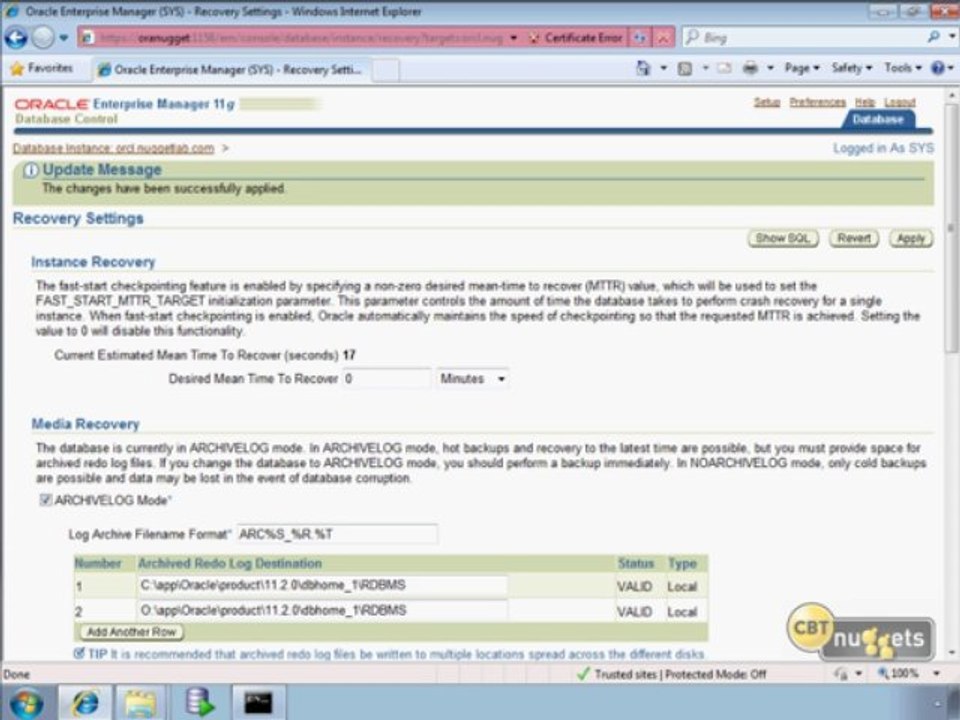Click the Print toolbar icon
The image size is (960, 720).
pos(750,68)
